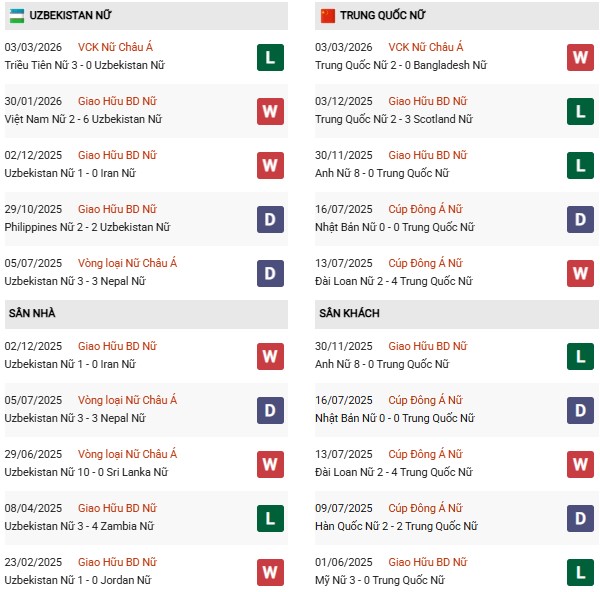Click the D badge for Nhật Bản 16/07 top match
This screenshot has height=592, width=600.
point(580,218)
